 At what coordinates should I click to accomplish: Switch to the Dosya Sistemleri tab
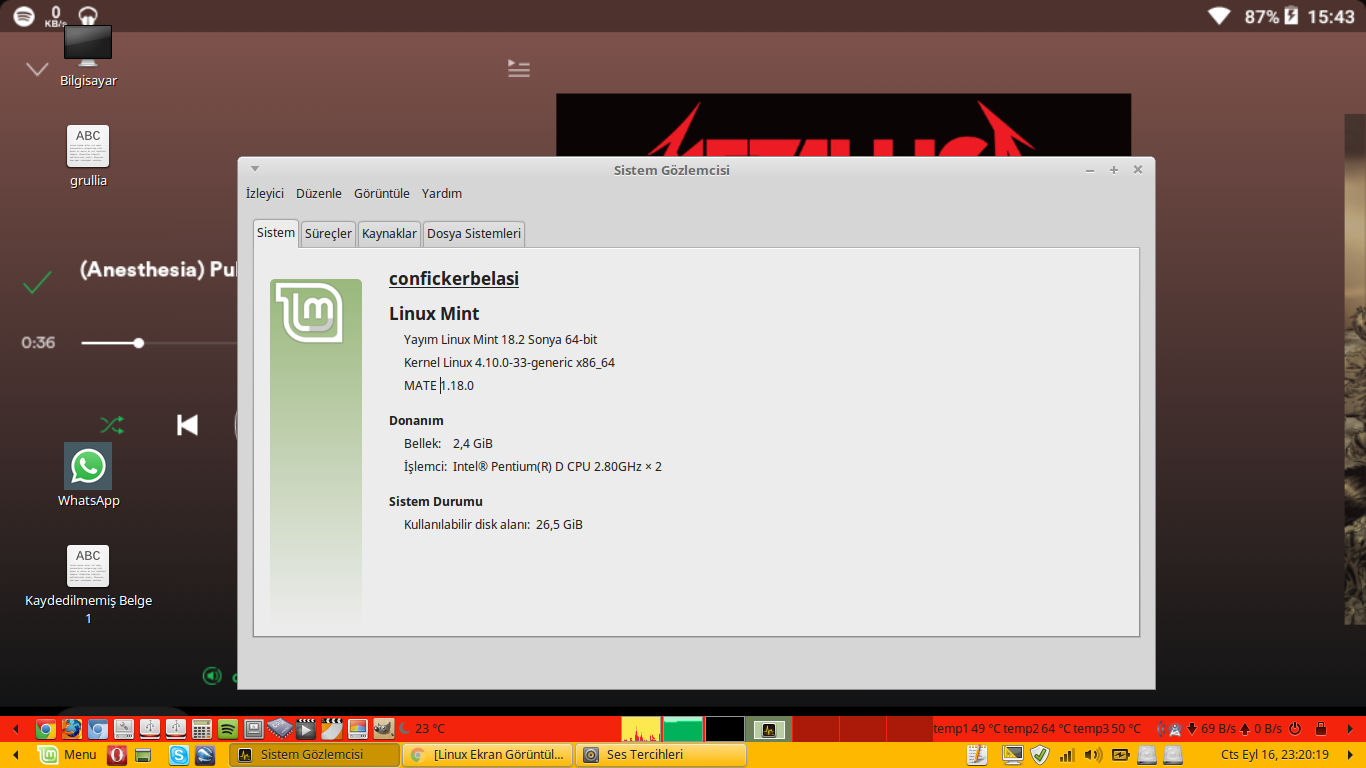(474, 233)
